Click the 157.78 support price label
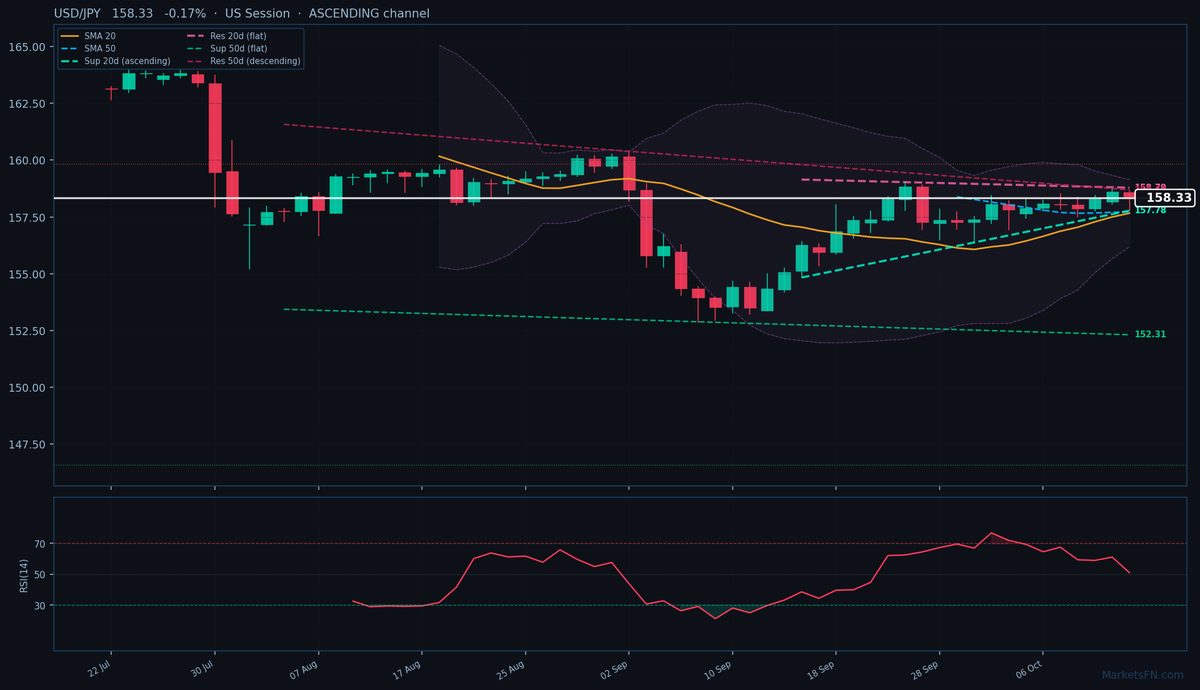Screen dimensions: 1200x690 coord(1150,210)
